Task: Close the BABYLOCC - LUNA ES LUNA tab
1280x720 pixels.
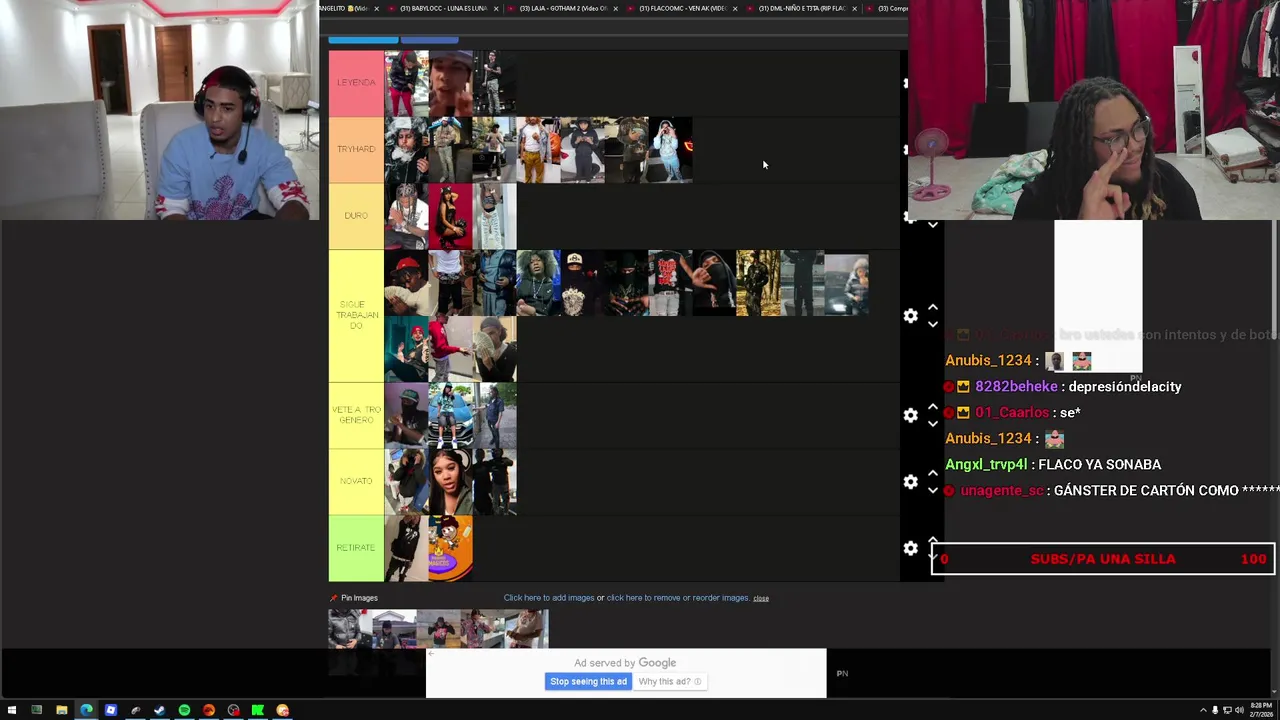Action: (x=496, y=8)
